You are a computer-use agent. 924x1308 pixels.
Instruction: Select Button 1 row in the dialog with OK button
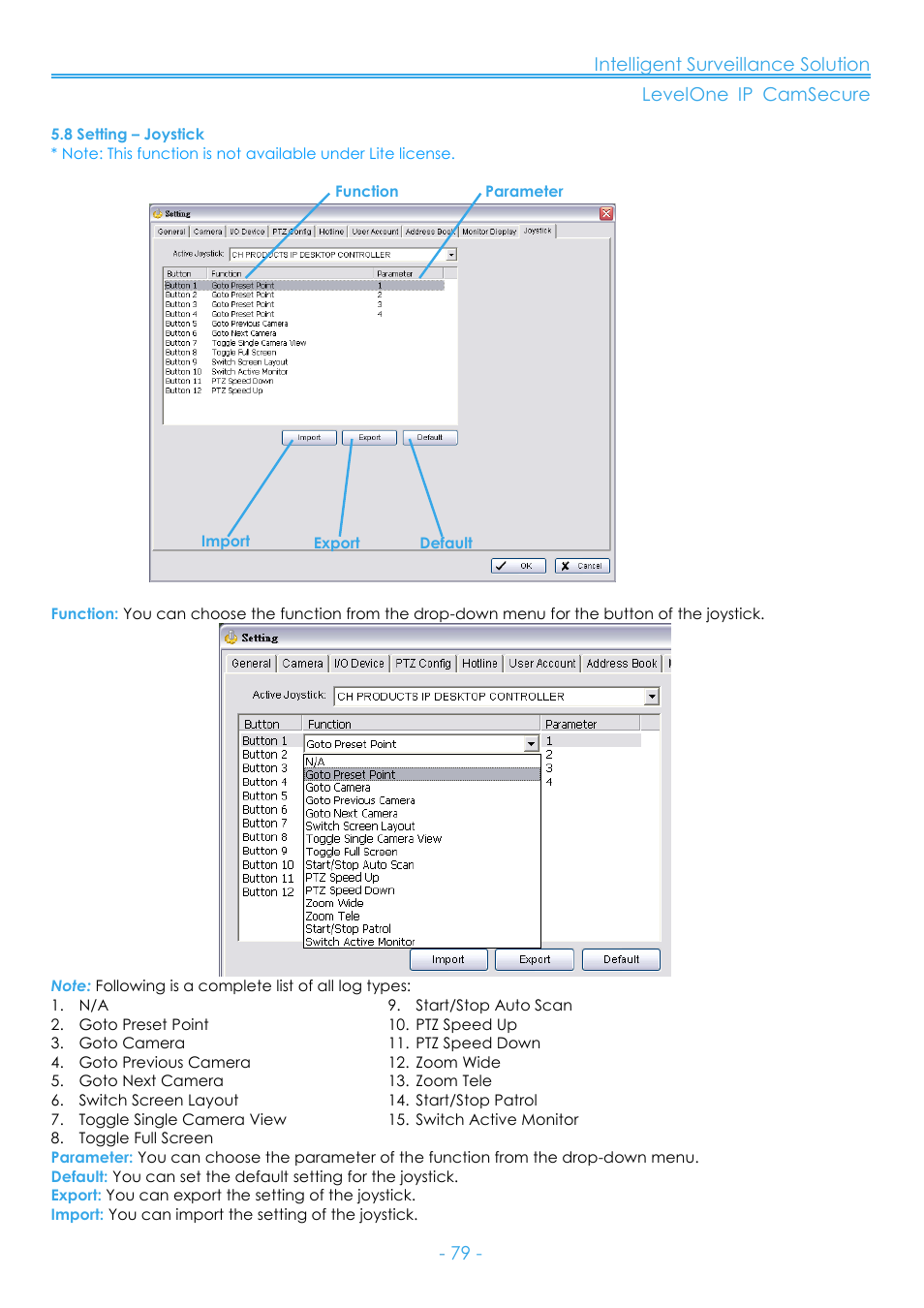click(x=304, y=286)
